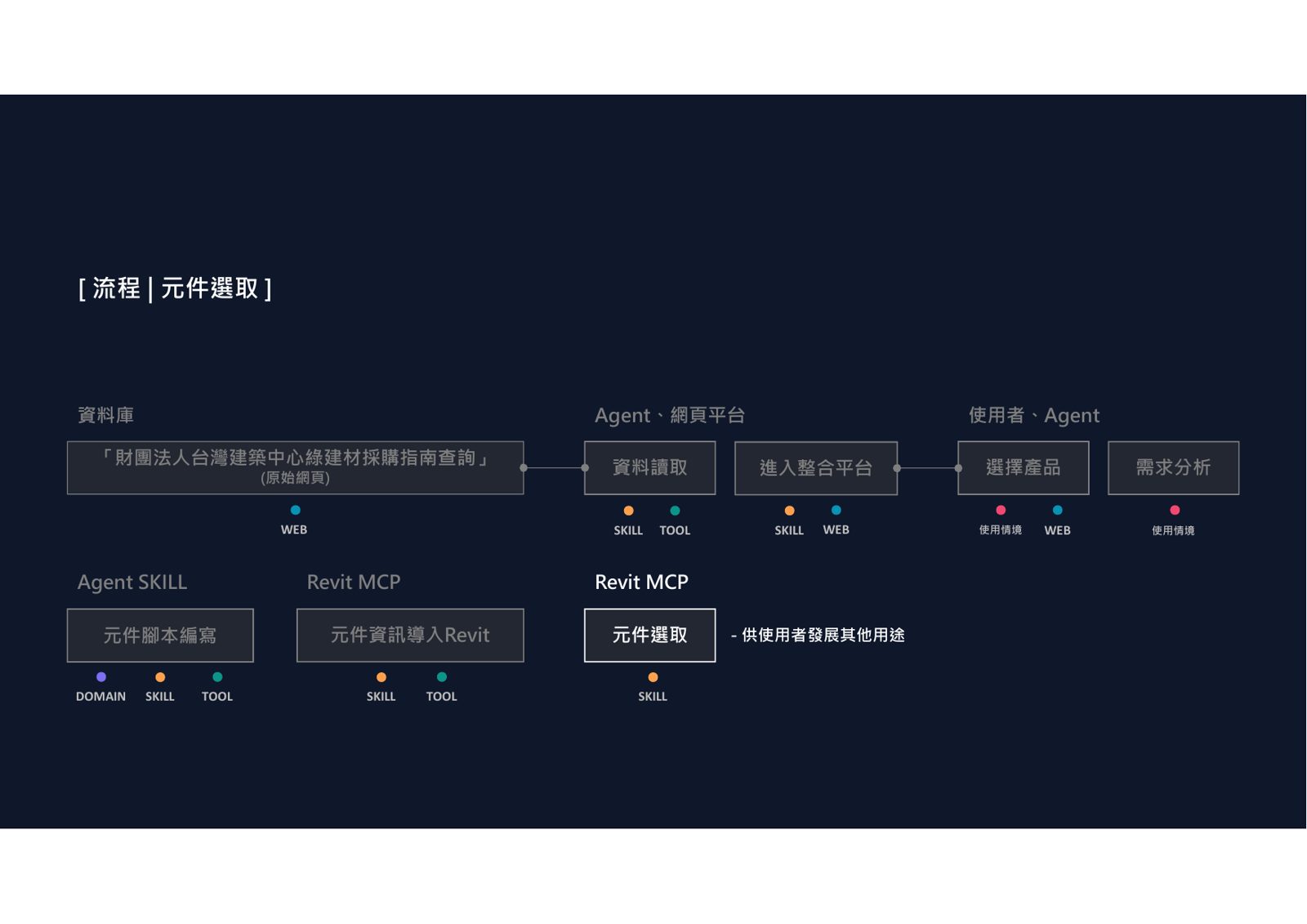Select the 選擇產品 box
This screenshot has width=1307, height=924.
pos(1023,467)
